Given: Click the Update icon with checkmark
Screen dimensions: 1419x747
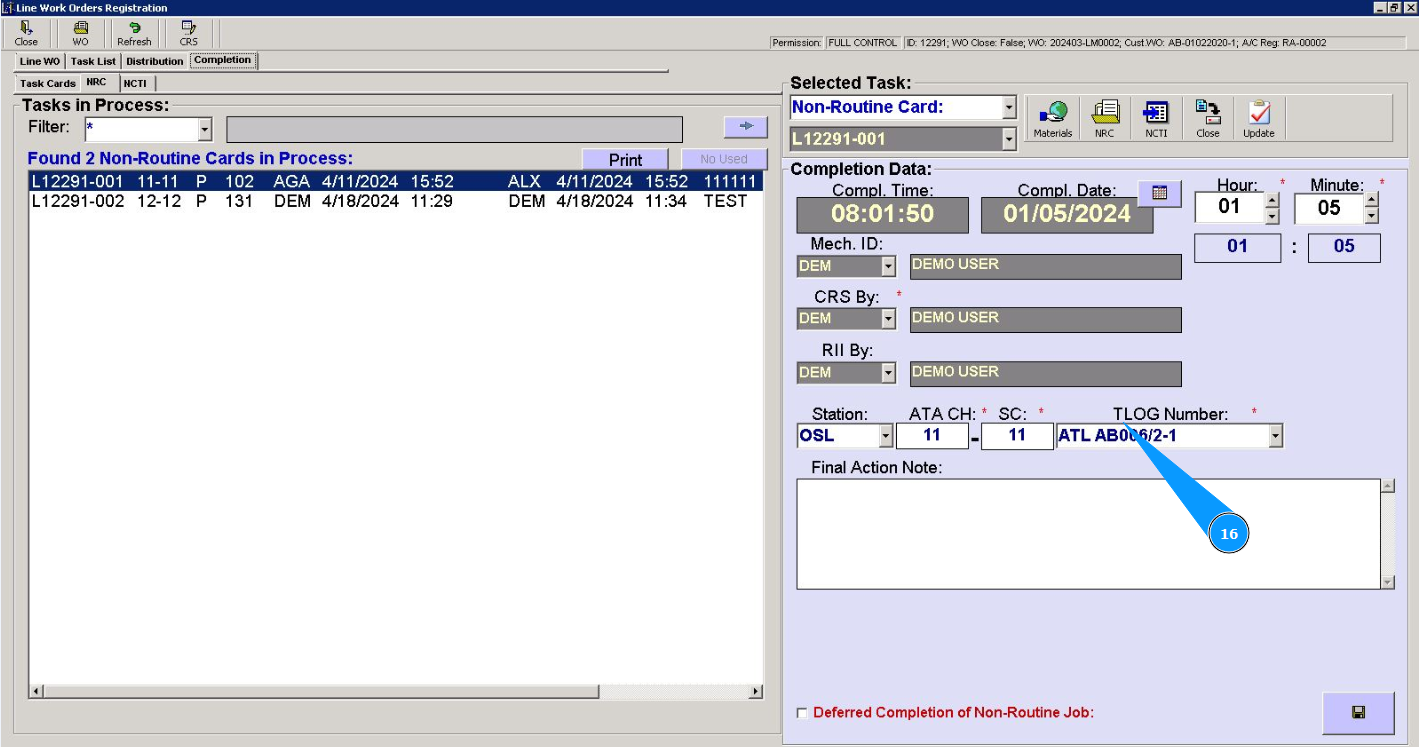Looking at the screenshot, I should coord(1258,119).
